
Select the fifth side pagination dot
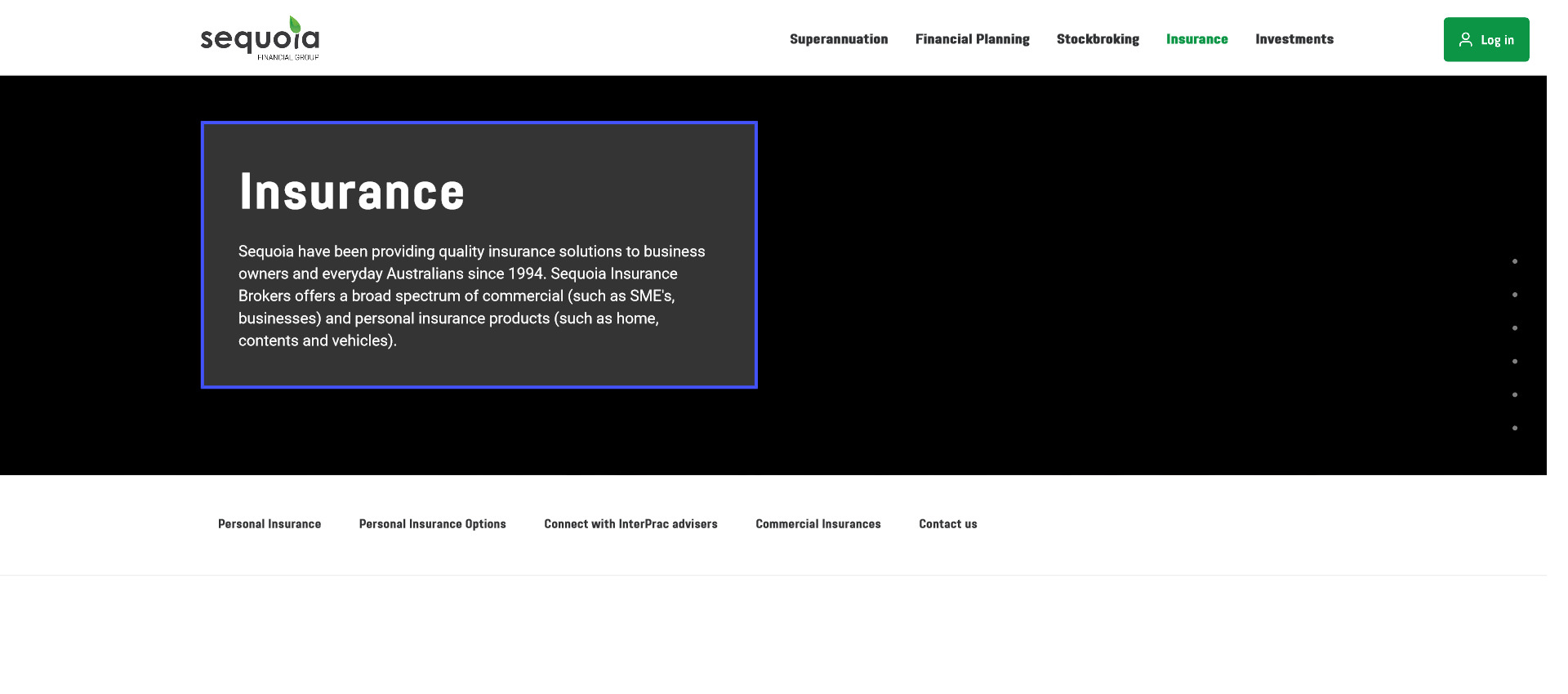pyautogui.click(x=1514, y=395)
